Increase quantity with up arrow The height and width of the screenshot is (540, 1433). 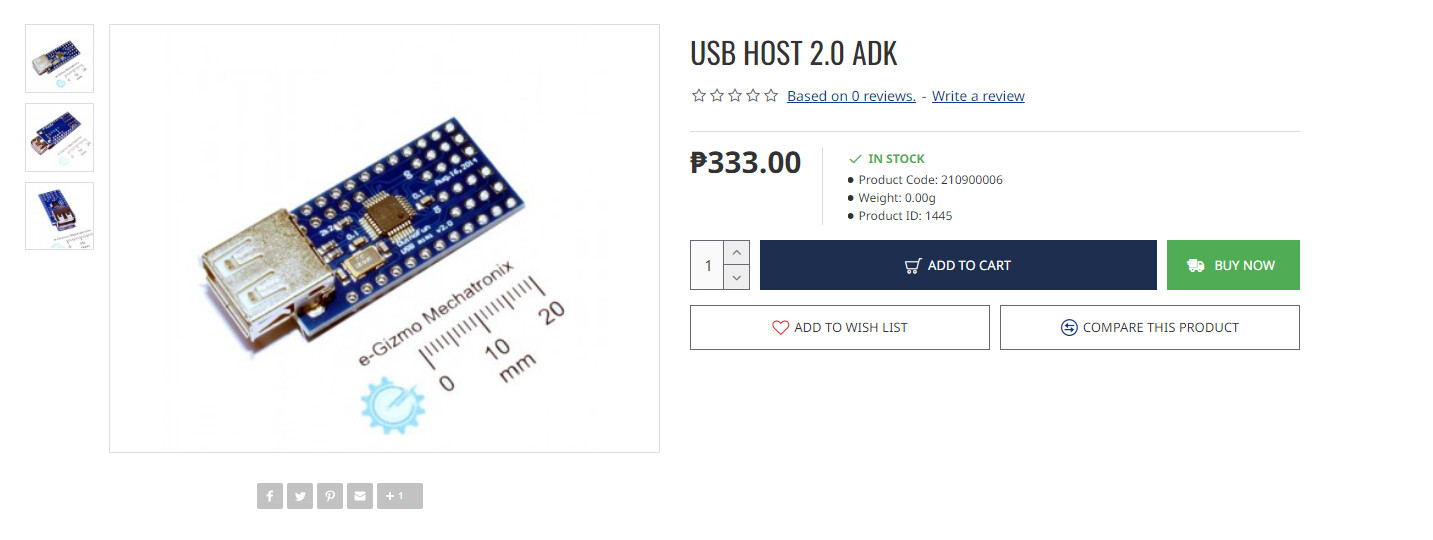(736, 253)
